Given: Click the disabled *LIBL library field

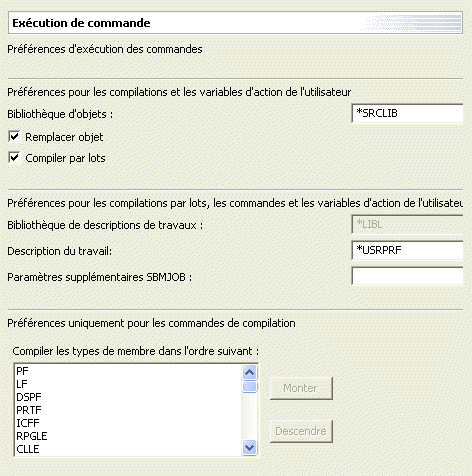Looking at the screenshot, I should point(407,224).
